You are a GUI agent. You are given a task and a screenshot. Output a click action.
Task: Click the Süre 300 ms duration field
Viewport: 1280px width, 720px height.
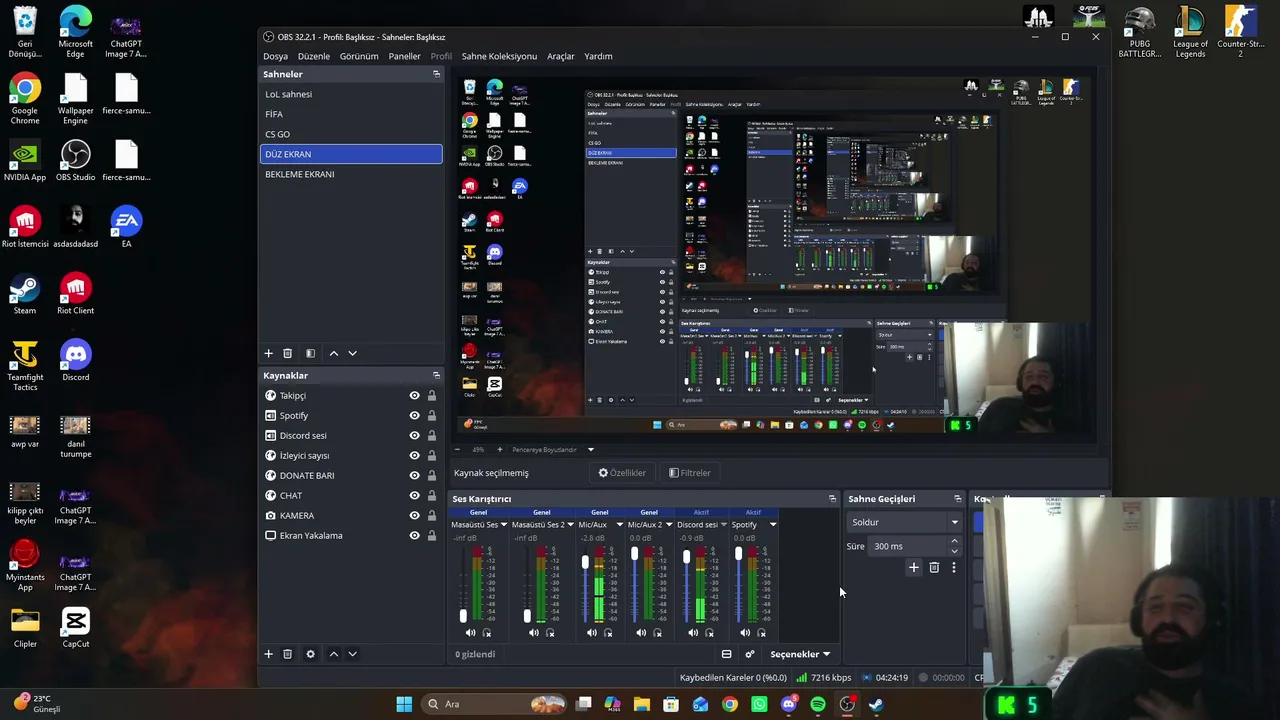[x=915, y=546]
